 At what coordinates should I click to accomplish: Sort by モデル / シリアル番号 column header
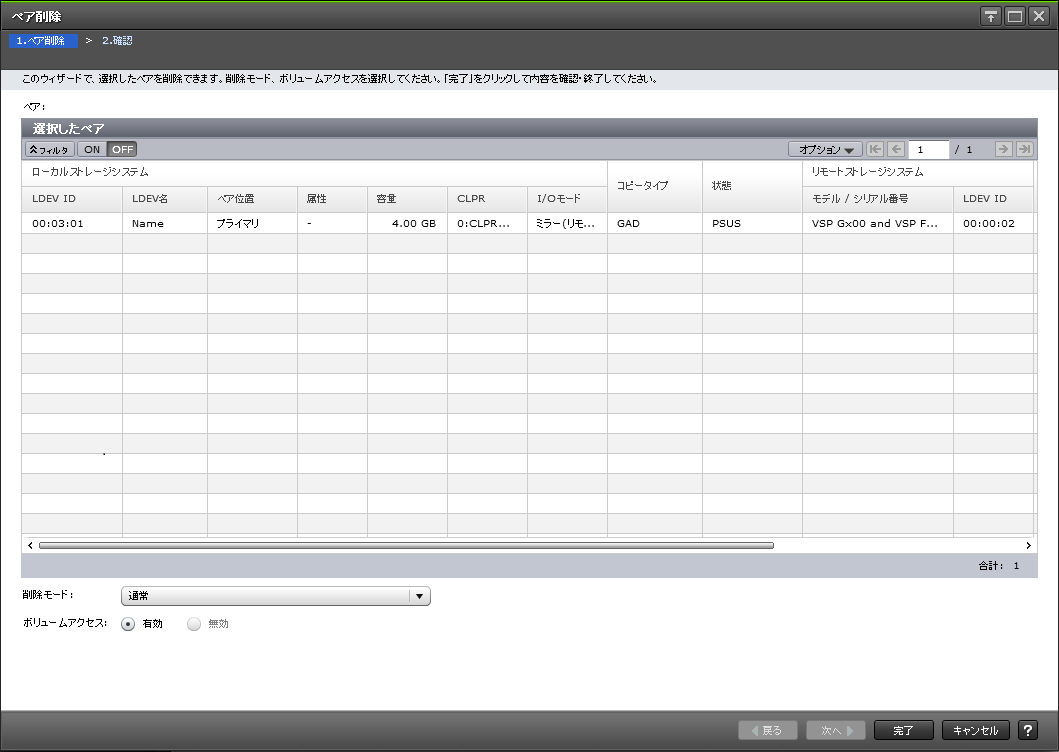878,199
